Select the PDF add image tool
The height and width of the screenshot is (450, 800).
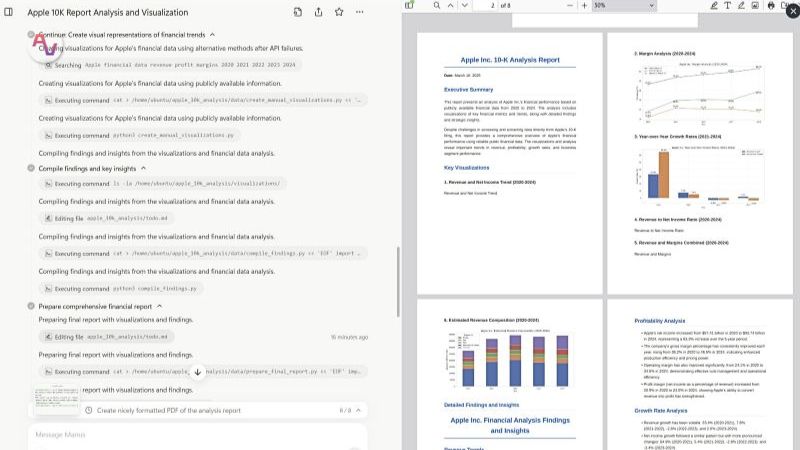coord(755,5)
